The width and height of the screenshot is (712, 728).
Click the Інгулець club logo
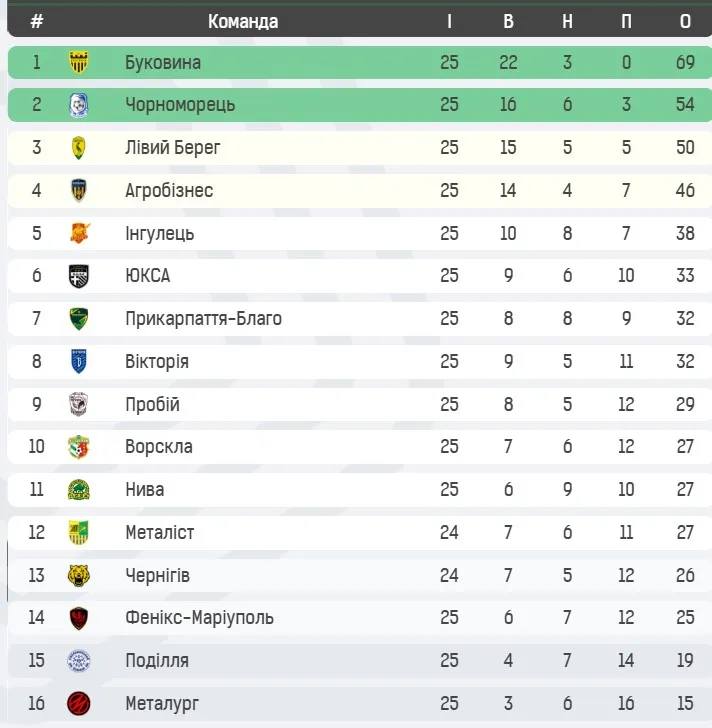click(78, 233)
